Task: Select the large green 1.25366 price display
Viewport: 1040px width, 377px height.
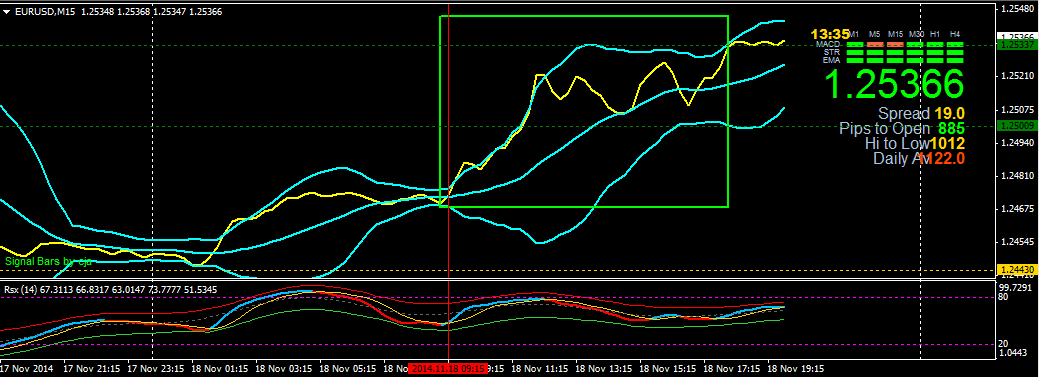Action: (x=893, y=84)
